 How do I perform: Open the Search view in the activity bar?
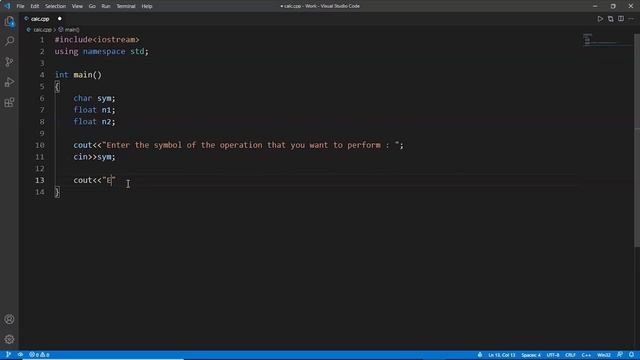pos(9,41)
